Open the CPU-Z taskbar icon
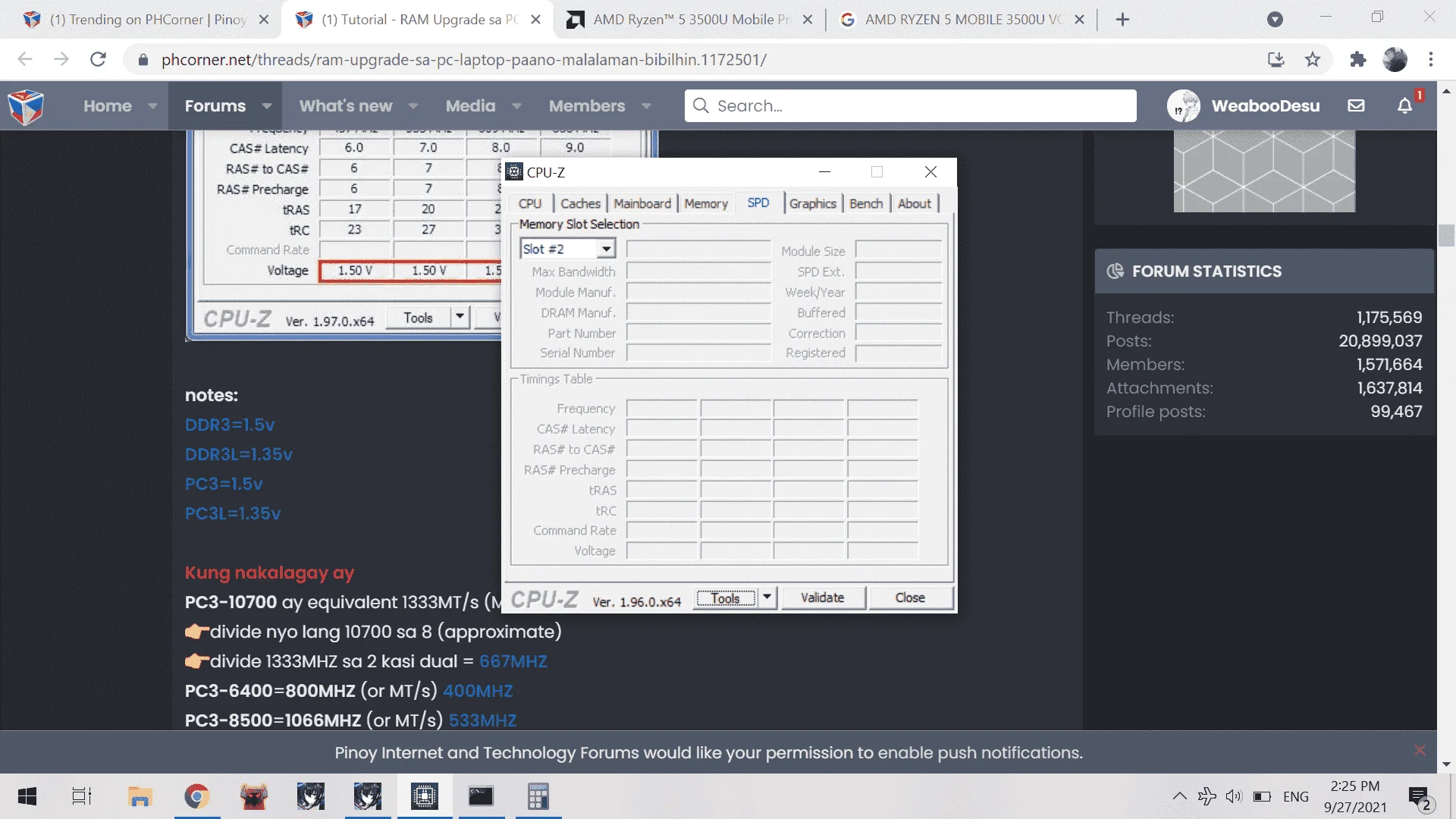The image size is (1456, 819). coord(424,796)
